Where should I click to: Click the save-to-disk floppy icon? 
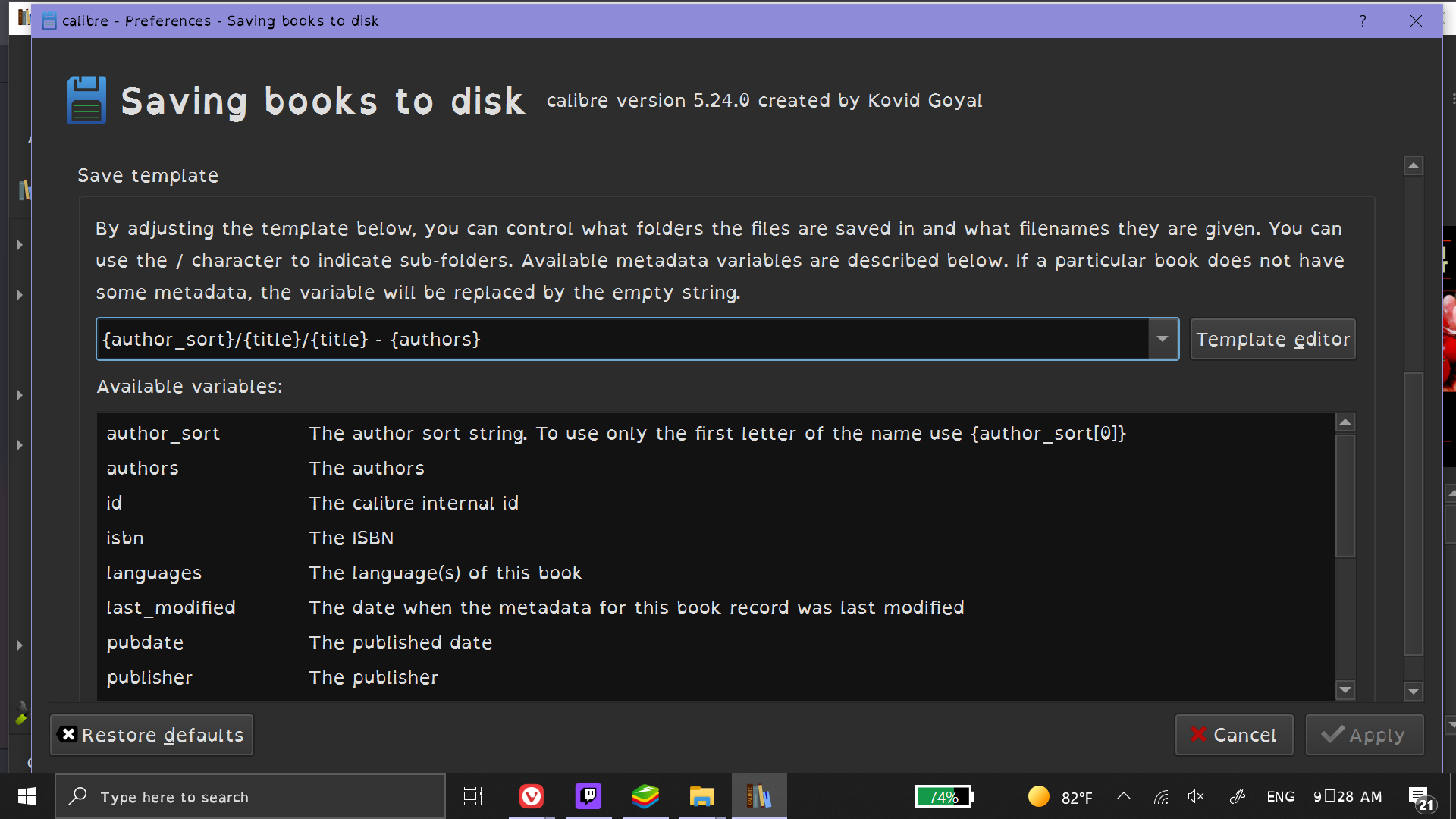(x=86, y=100)
